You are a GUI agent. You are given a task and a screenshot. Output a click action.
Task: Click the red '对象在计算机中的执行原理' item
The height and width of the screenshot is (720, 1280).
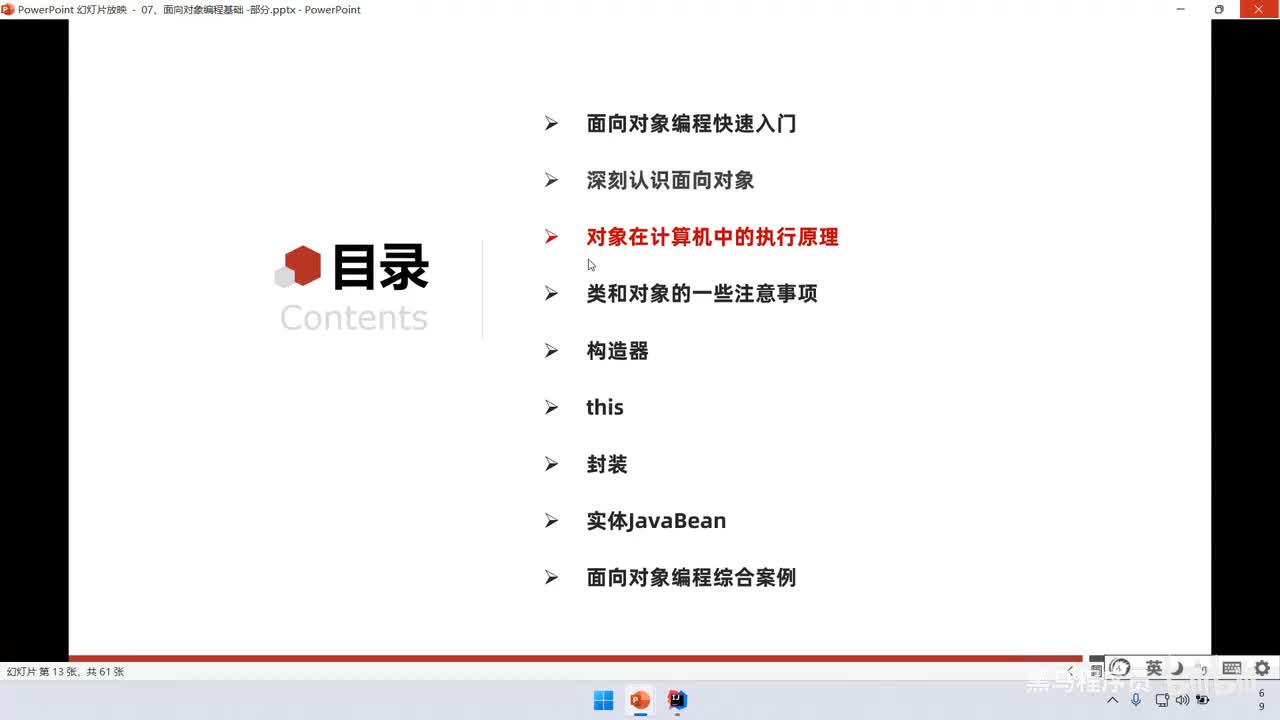pos(712,237)
